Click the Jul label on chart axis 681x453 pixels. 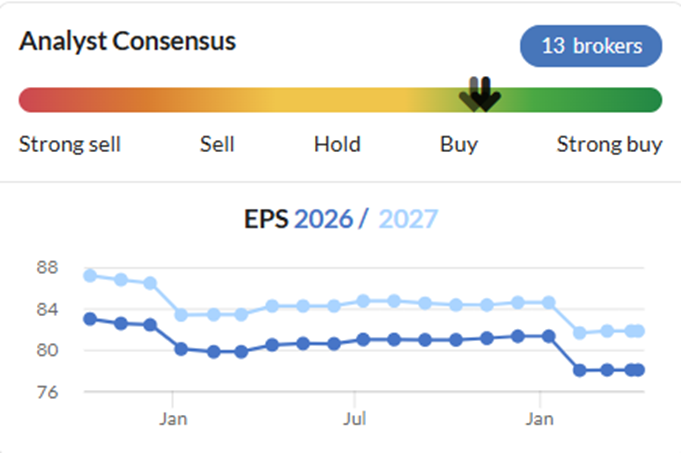(x=354, y=419)
